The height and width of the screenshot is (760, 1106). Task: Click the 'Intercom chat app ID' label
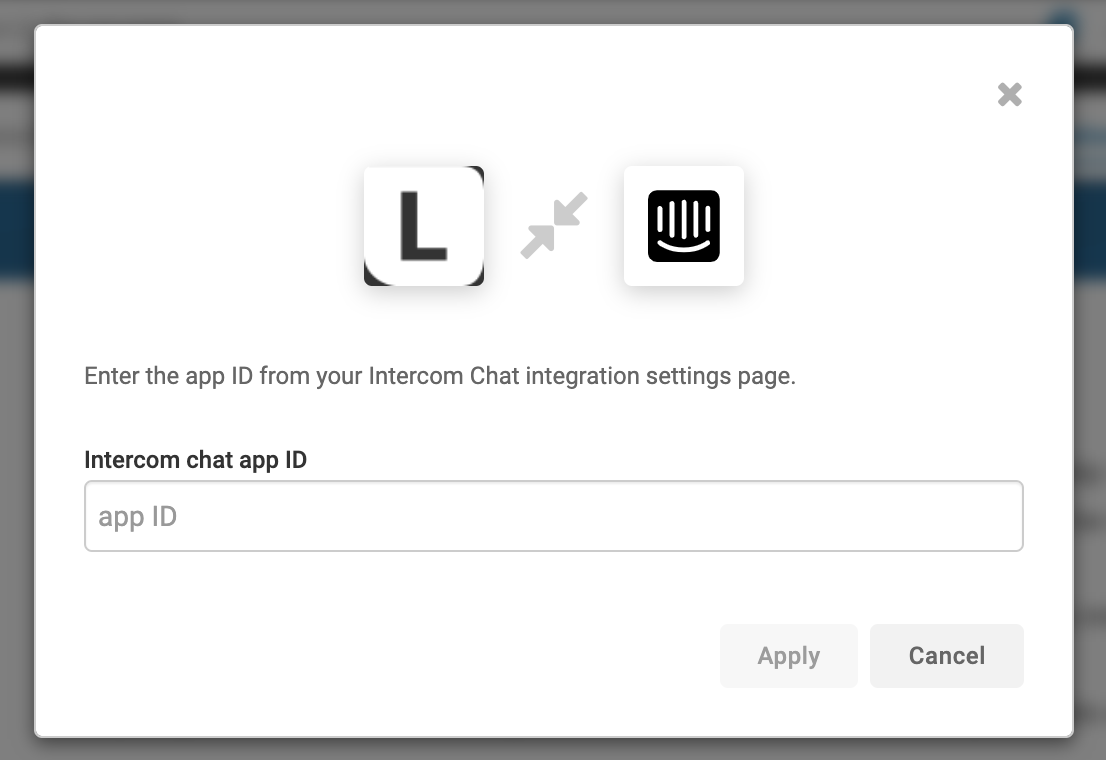click(x=195, y=460)
